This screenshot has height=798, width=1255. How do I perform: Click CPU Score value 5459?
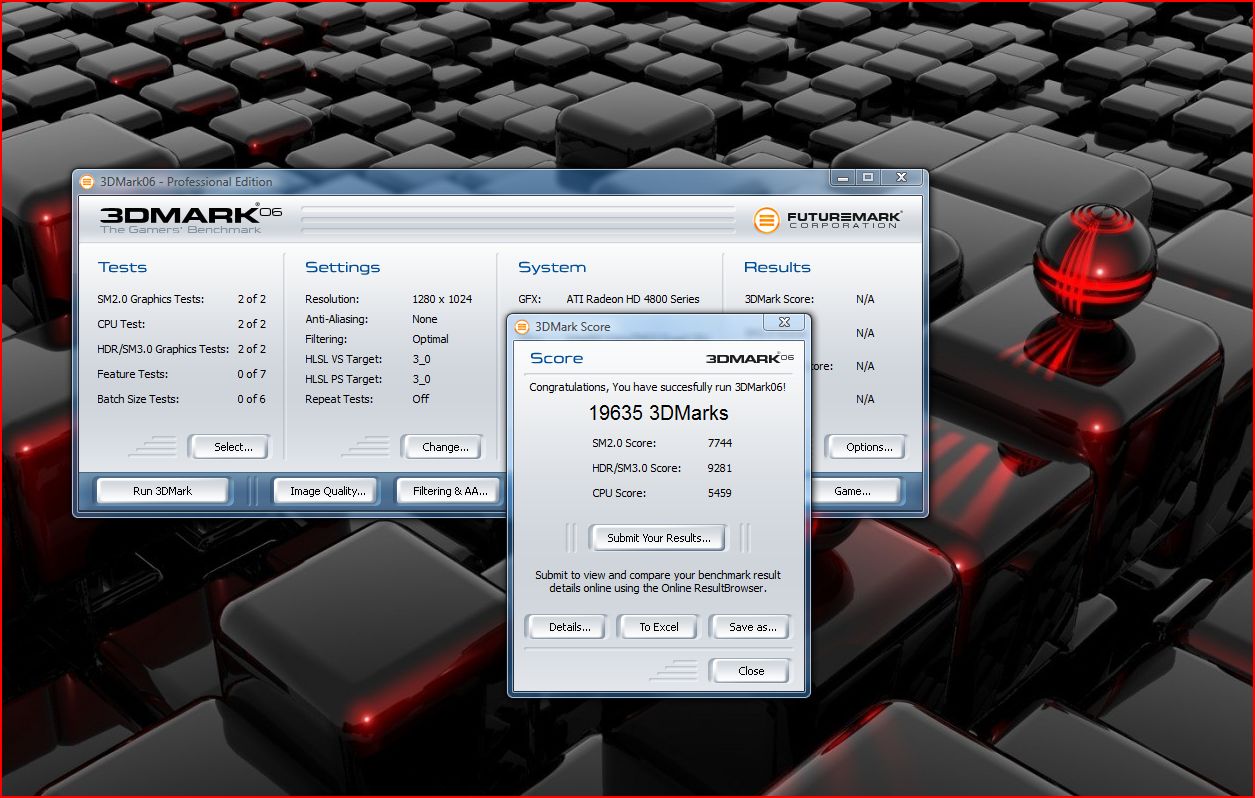pyautogui.click(x=719, y=493)
